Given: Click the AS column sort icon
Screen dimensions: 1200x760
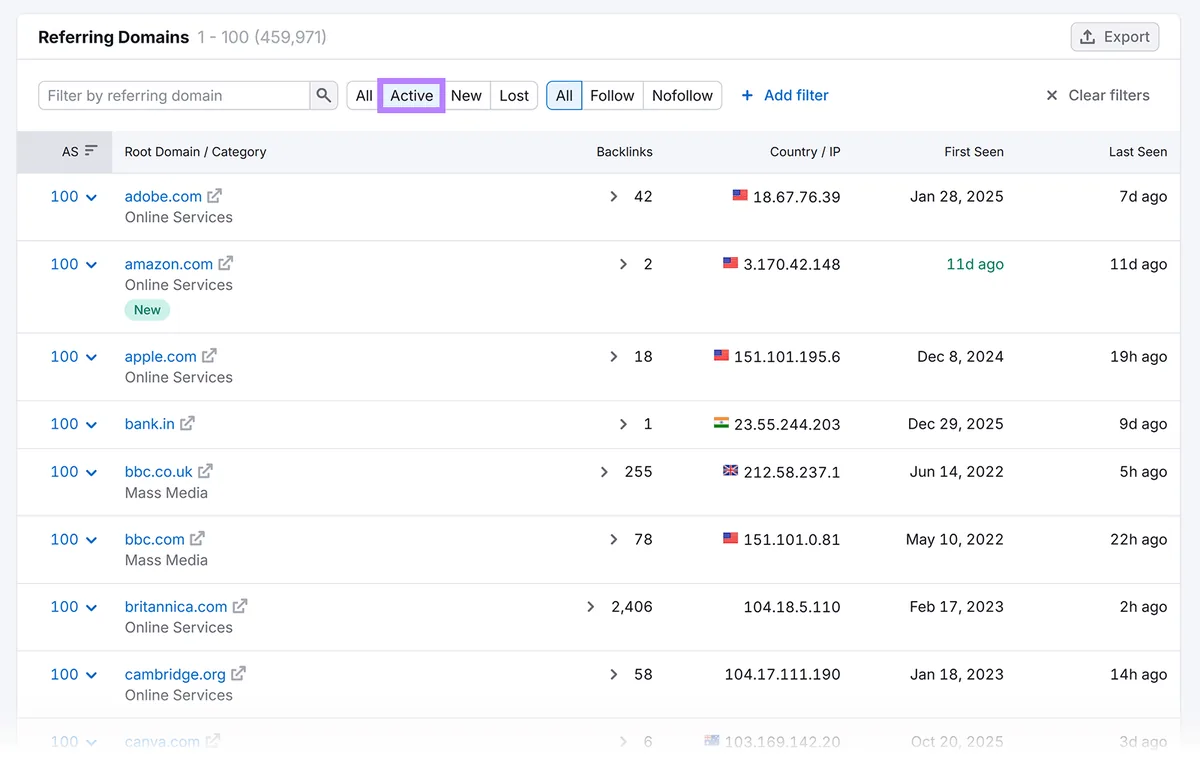Looking at the screenshot, I should 91,151.
